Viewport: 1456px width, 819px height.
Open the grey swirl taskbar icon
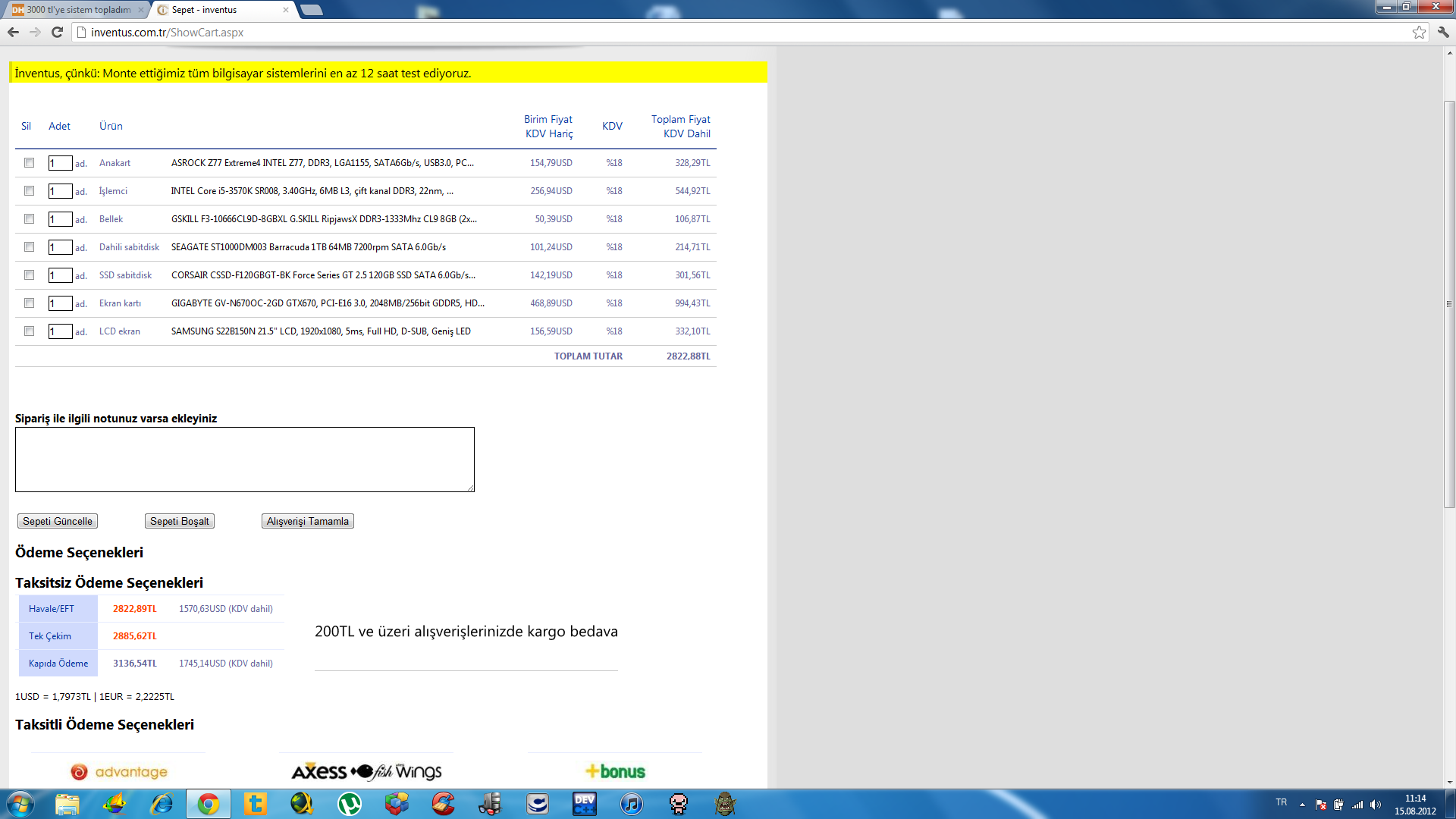(538, 804)
